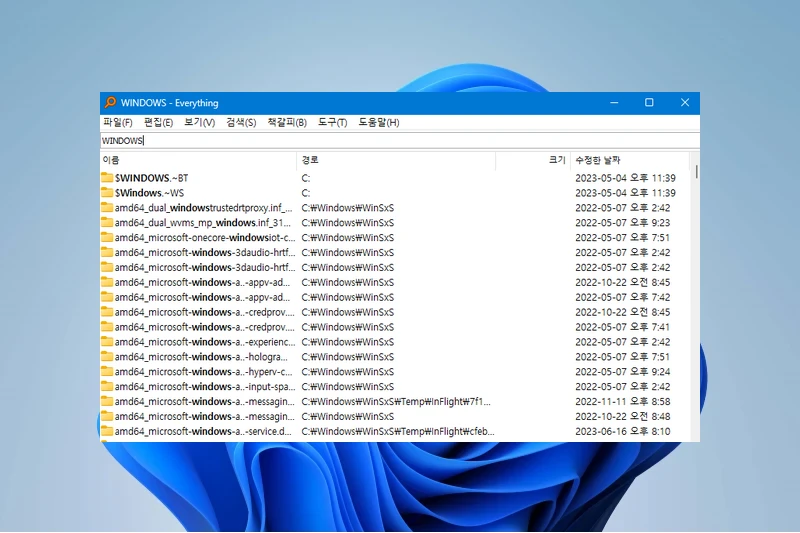Click the C: path of $Windows.~WS

306,193
